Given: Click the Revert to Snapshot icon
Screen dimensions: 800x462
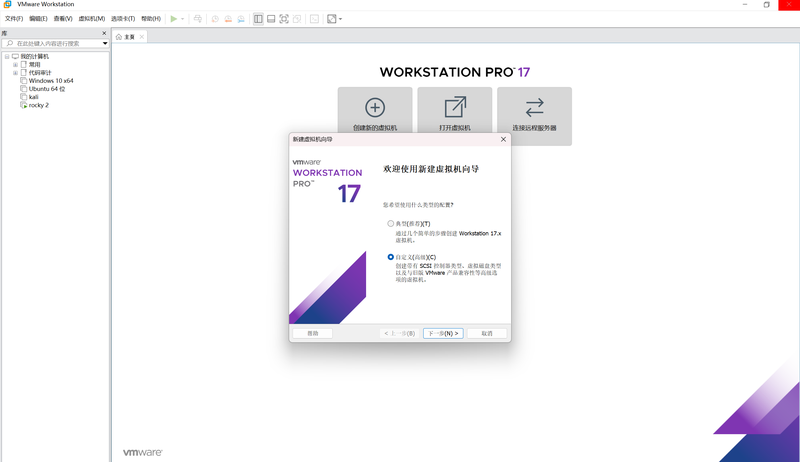Looking at the screenshot, I should pos(228,19).
